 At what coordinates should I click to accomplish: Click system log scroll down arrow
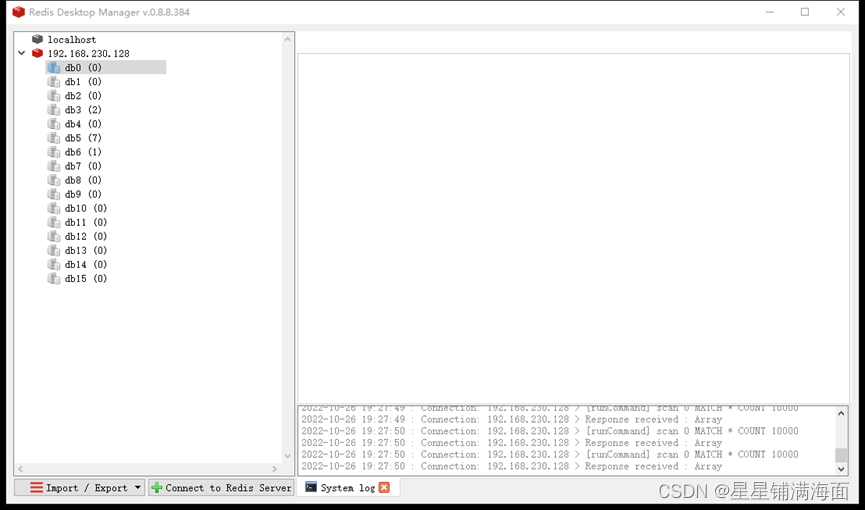[841, 469]
